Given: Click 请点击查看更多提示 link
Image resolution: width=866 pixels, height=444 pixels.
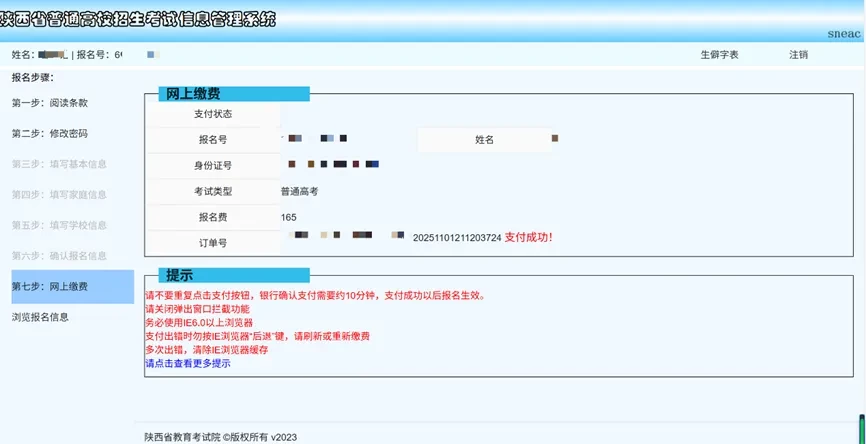Looking at the screenshot, I should click(188, 364).
